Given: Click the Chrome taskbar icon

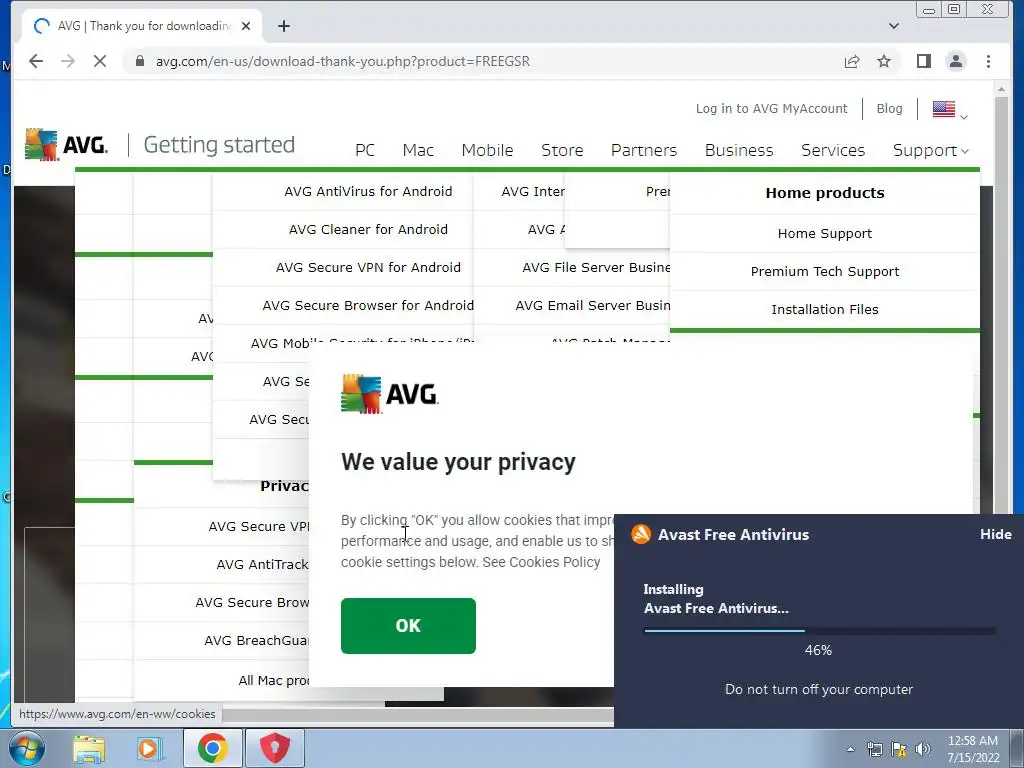Looking at the screenshot, I should [212, 748].
